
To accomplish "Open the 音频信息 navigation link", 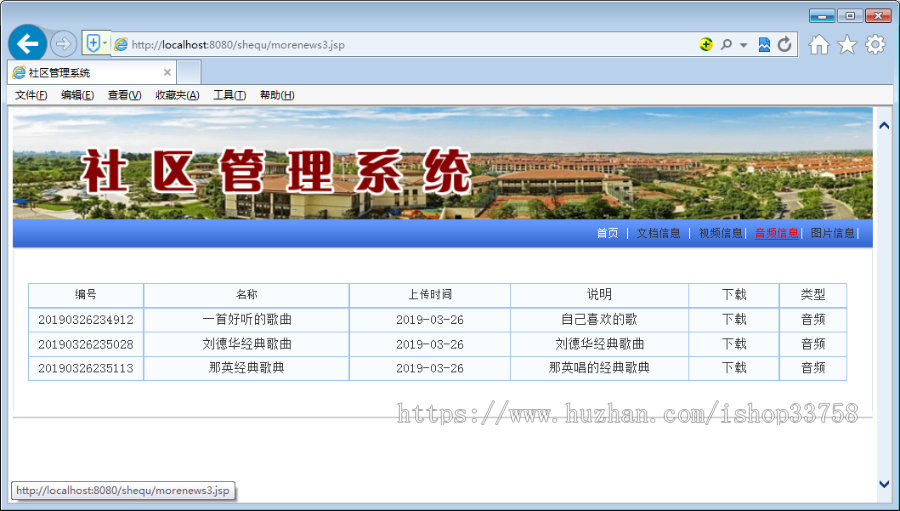I will [x=777, y=233].
